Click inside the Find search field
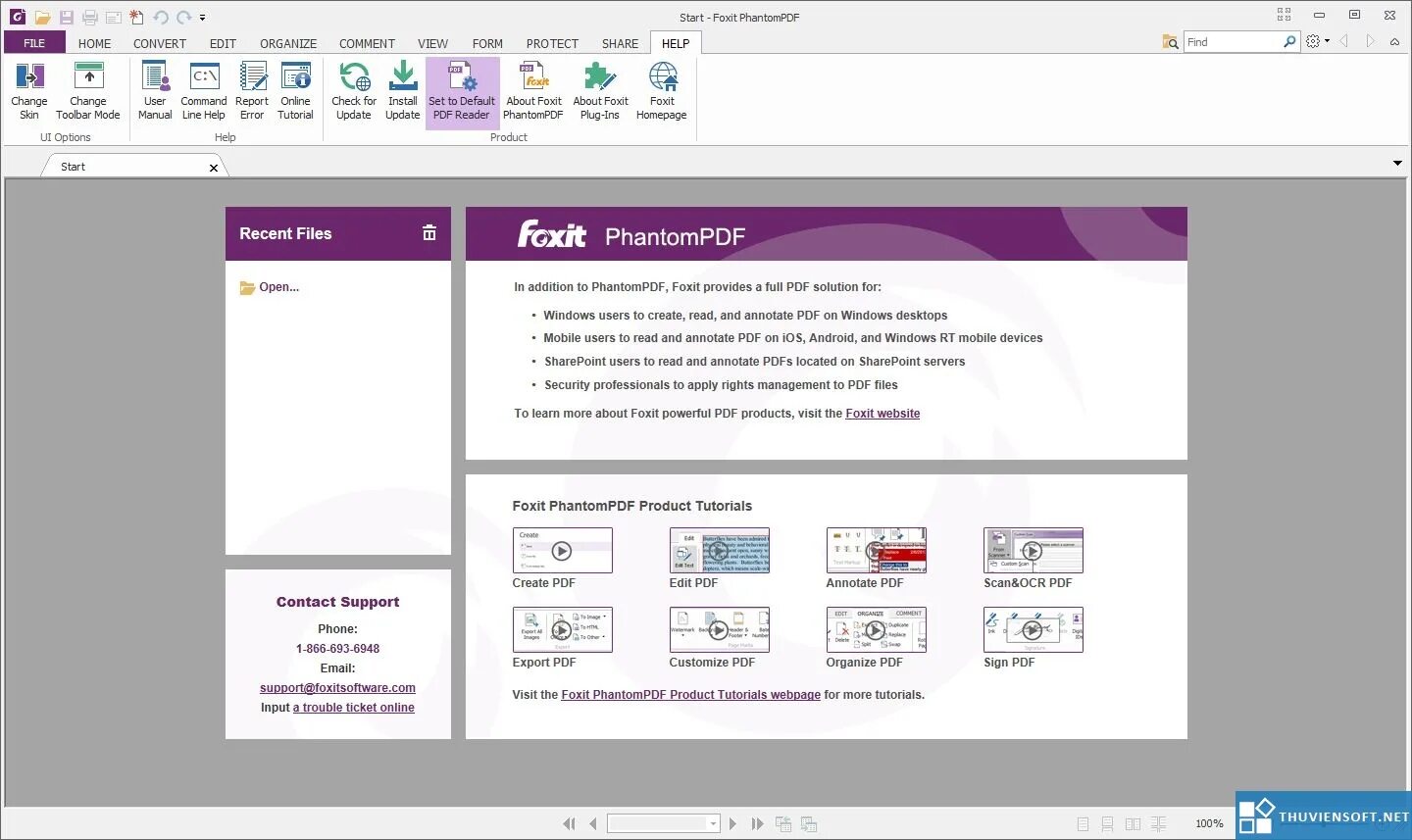This screenshot has width=1412, height=840. (1232, 42)
